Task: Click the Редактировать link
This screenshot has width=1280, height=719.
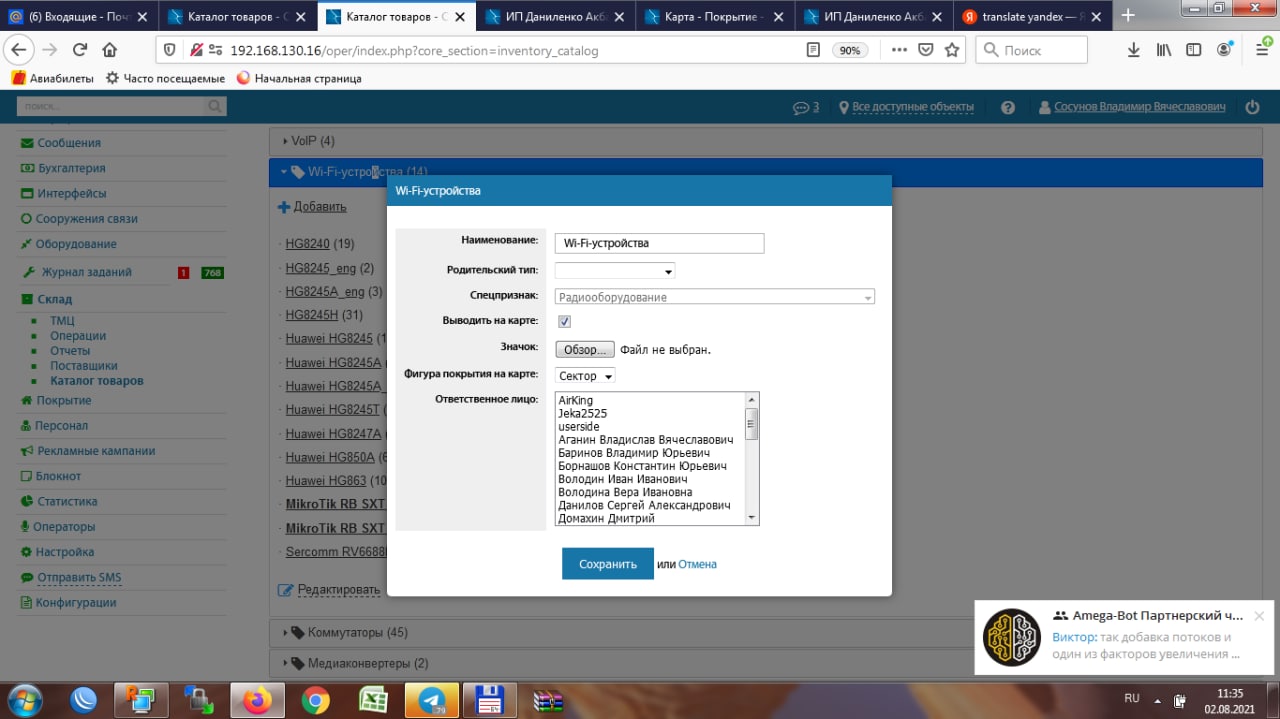Action: coord(339,590)
